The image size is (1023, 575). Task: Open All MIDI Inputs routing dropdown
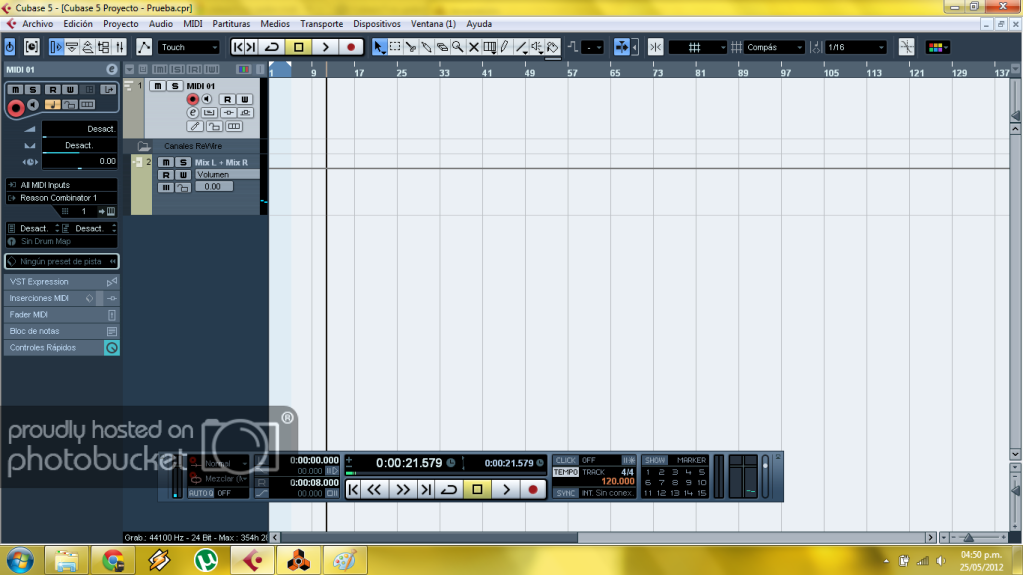coord(62,185)
